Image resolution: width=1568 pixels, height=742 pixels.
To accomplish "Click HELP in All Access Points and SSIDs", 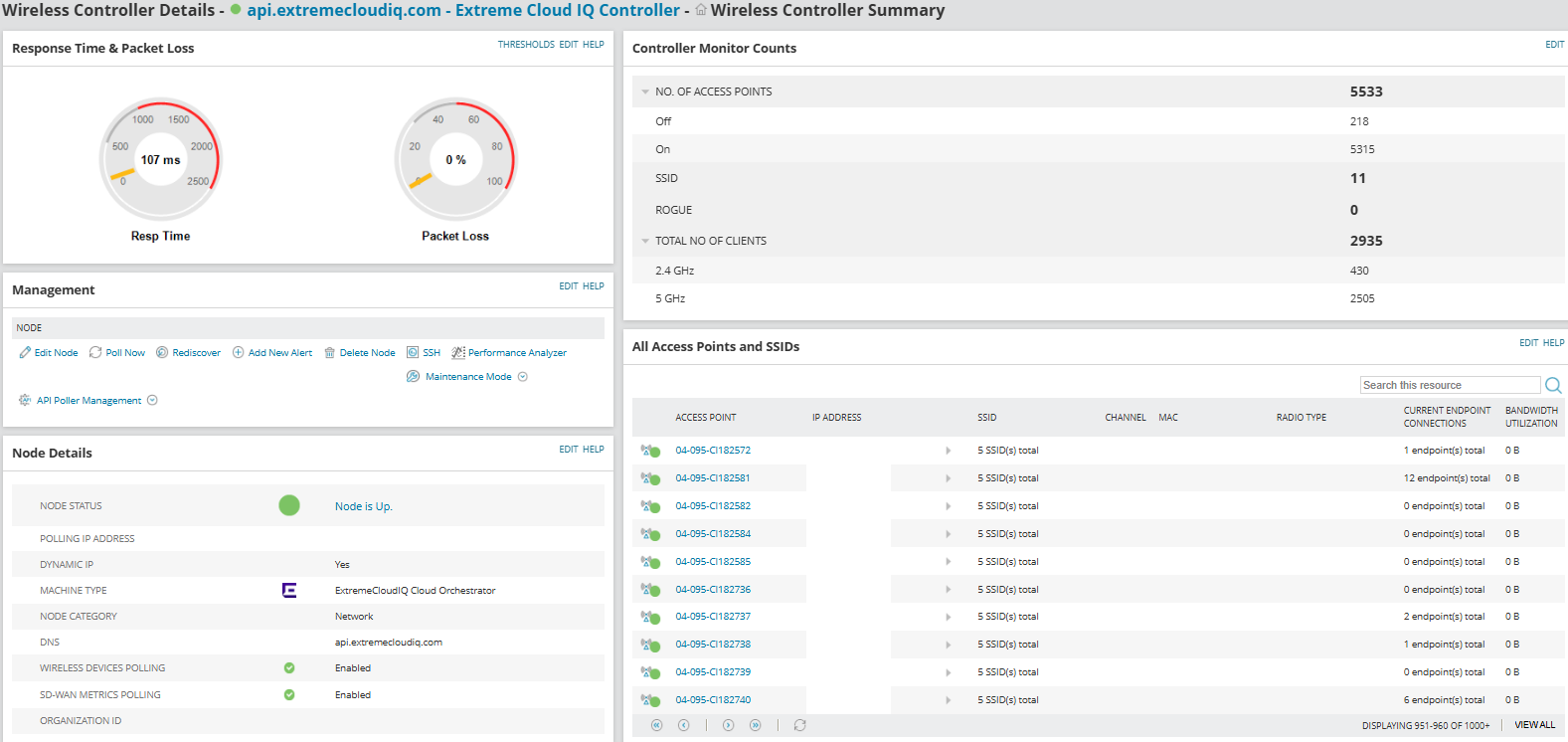I will click(1554, 343).
